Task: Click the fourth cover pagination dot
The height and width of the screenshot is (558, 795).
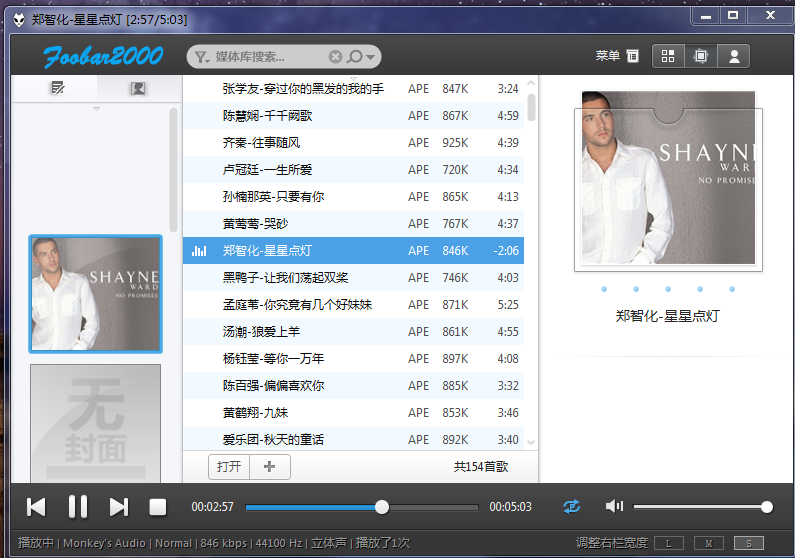Action: [x=700, y=289]
